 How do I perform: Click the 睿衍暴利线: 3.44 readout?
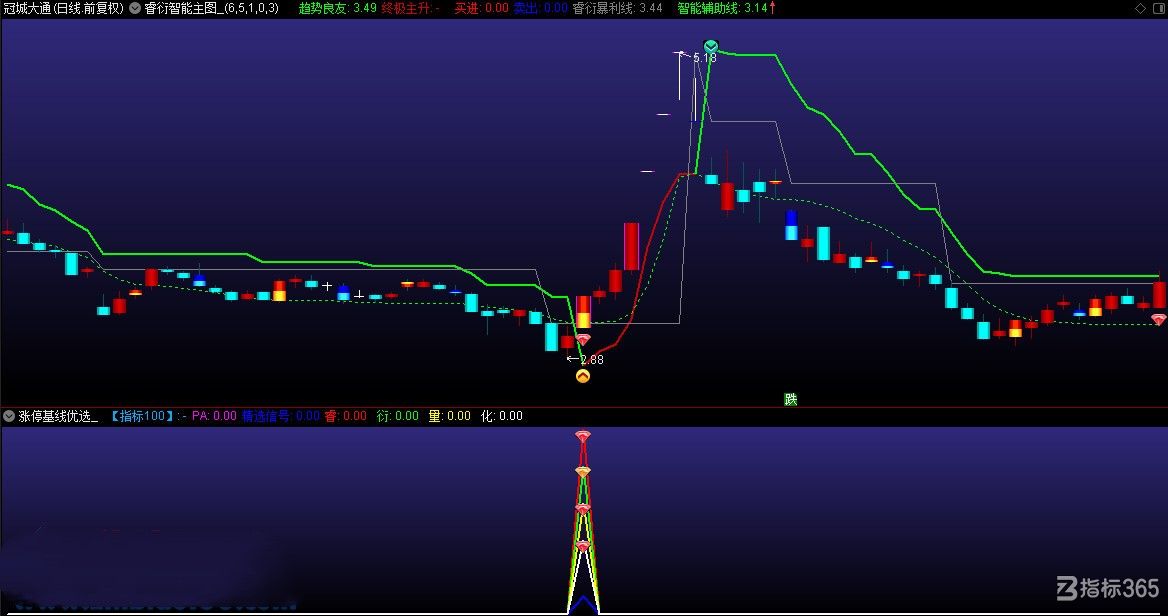(x=618, y=8)
